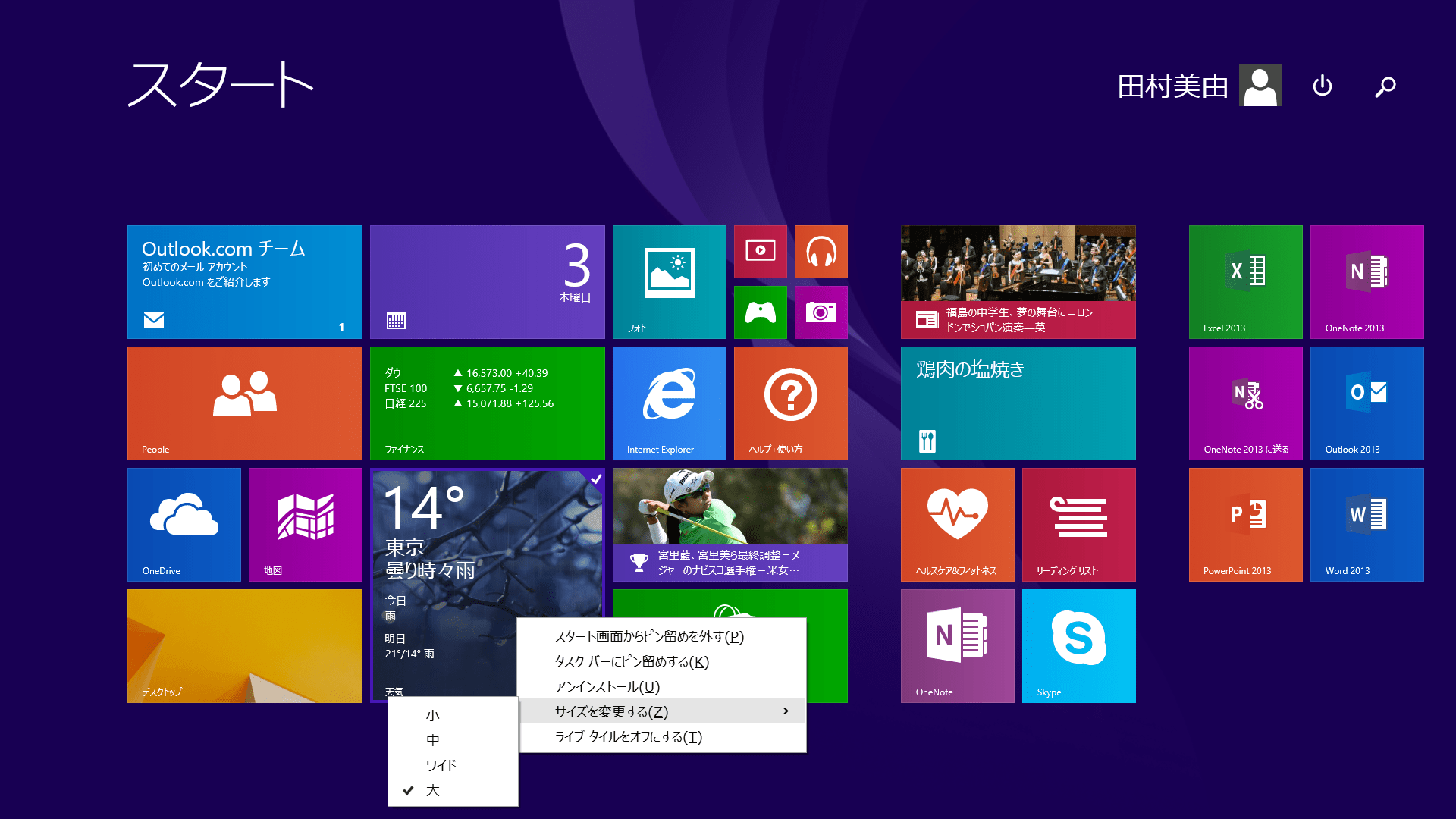Click the power button
Image resolution: width=1456 pixels, height=819 pixels.
pos(1322,86)
